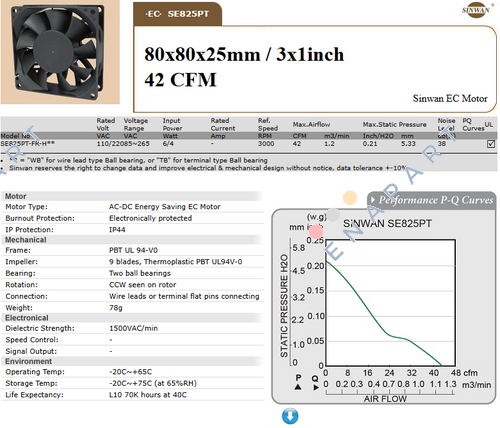Expand the Performance P-Q Curves header
500x428 pixels.
click(x=431, y=200)
